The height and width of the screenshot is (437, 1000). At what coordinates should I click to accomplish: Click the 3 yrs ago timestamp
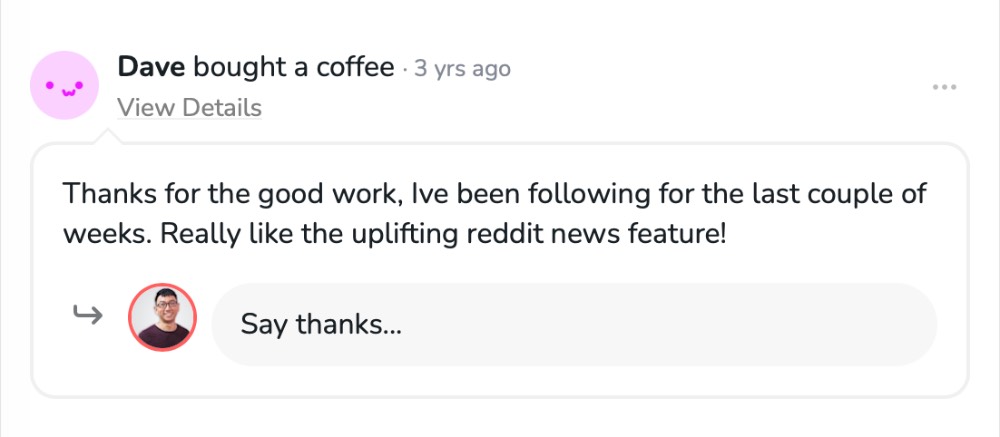(x=463, y=69)
